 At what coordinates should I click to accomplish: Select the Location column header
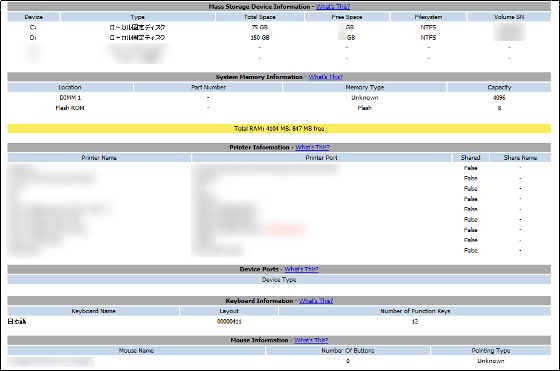click(70, 87)
